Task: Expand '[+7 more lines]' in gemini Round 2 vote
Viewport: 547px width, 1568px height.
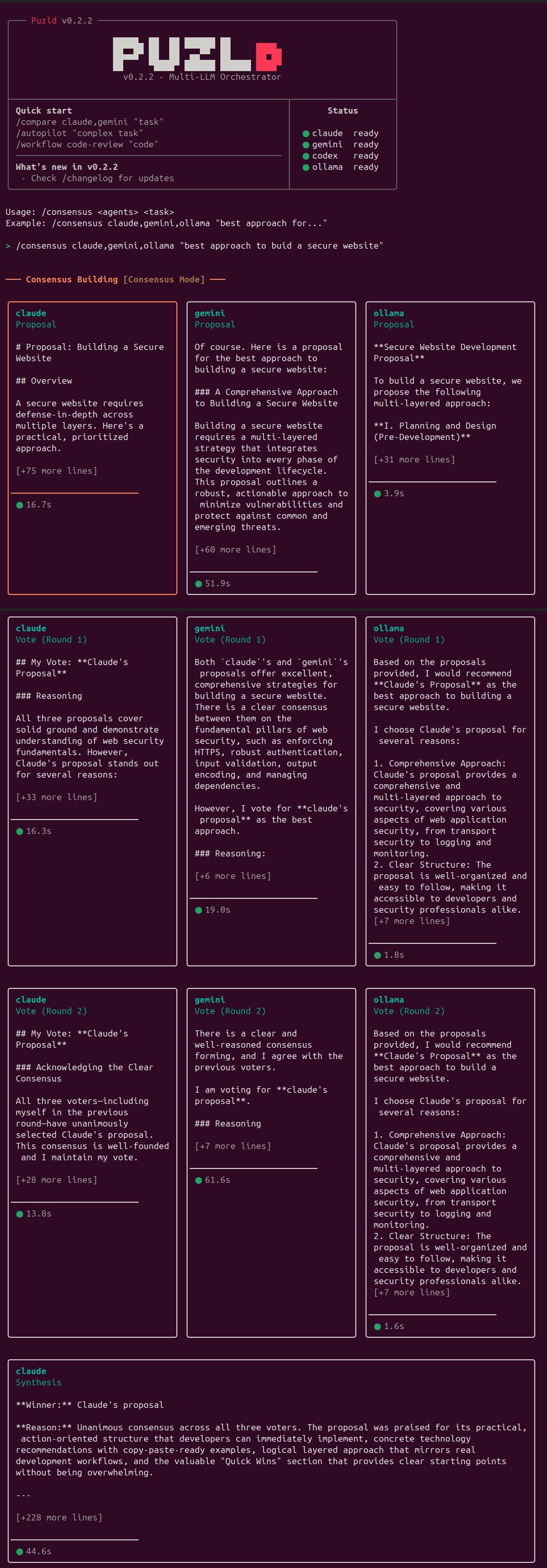Action: click(233, 1145)
